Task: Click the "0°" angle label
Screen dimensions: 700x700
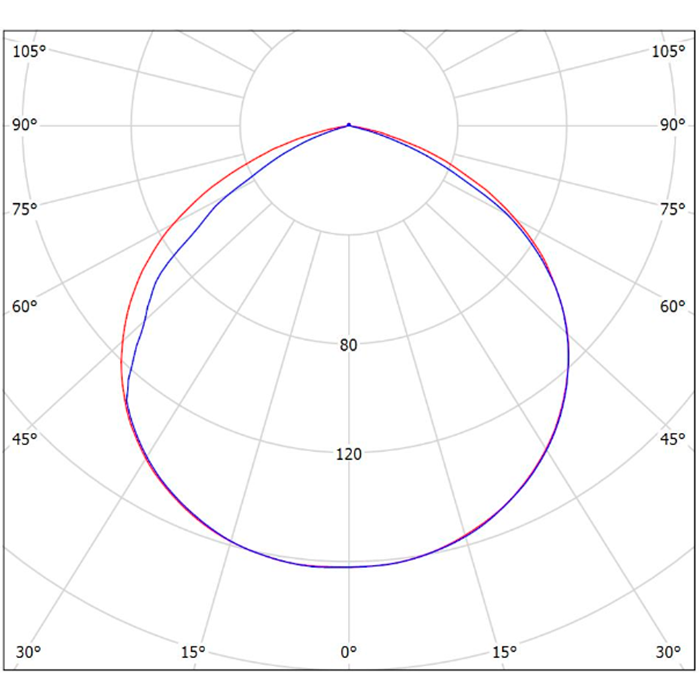Action: (x=349, y=652)
